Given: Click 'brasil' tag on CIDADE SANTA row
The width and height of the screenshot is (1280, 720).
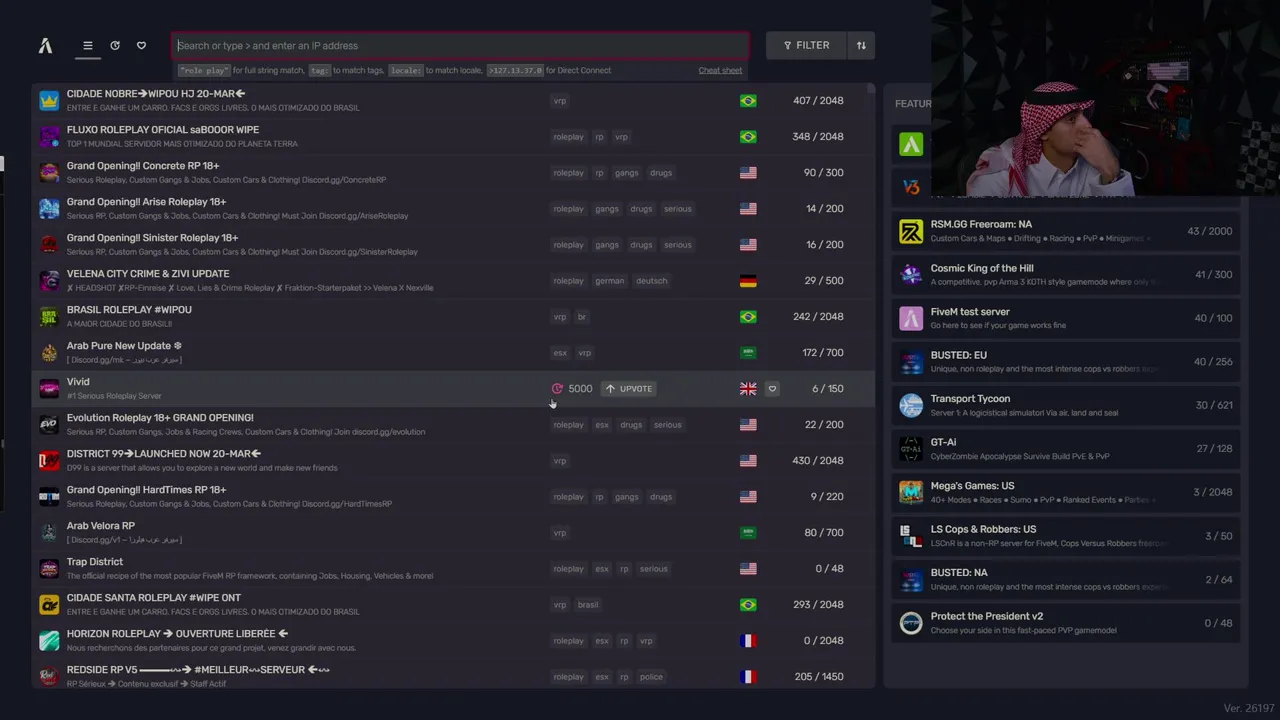Looking at the screenshot, I should (x=588, y=605).
